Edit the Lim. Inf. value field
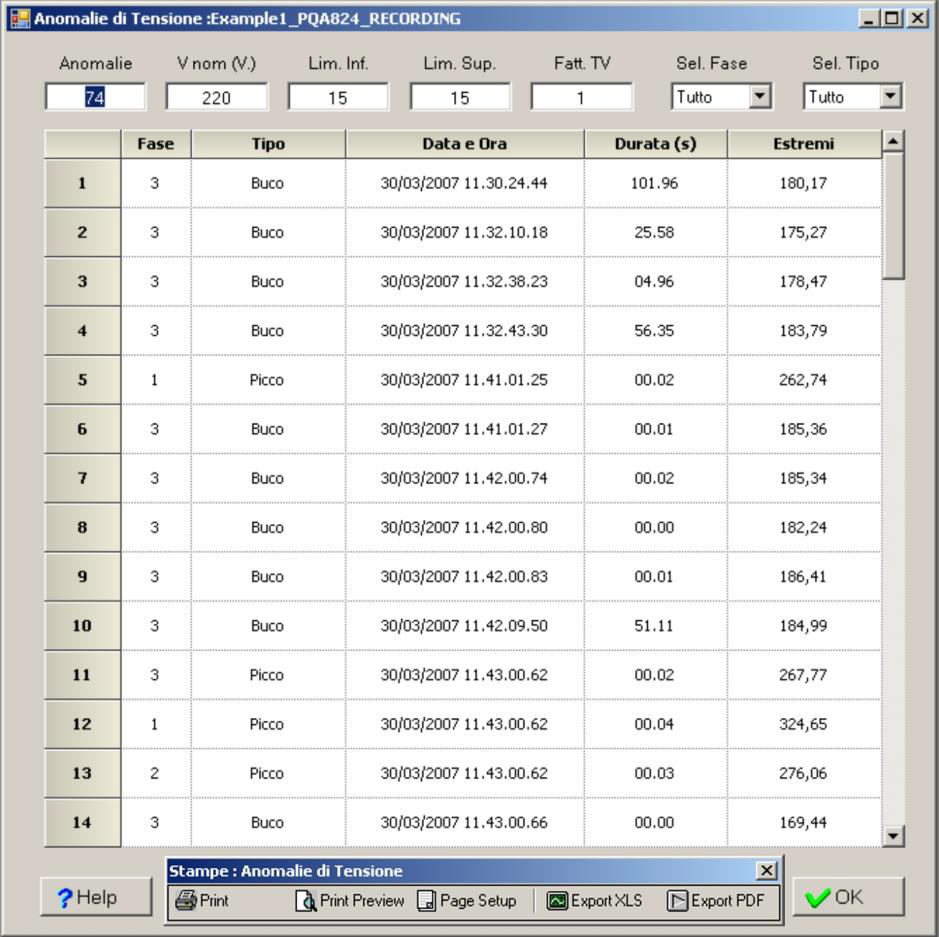The image size is (939, 937). (338, 98)
